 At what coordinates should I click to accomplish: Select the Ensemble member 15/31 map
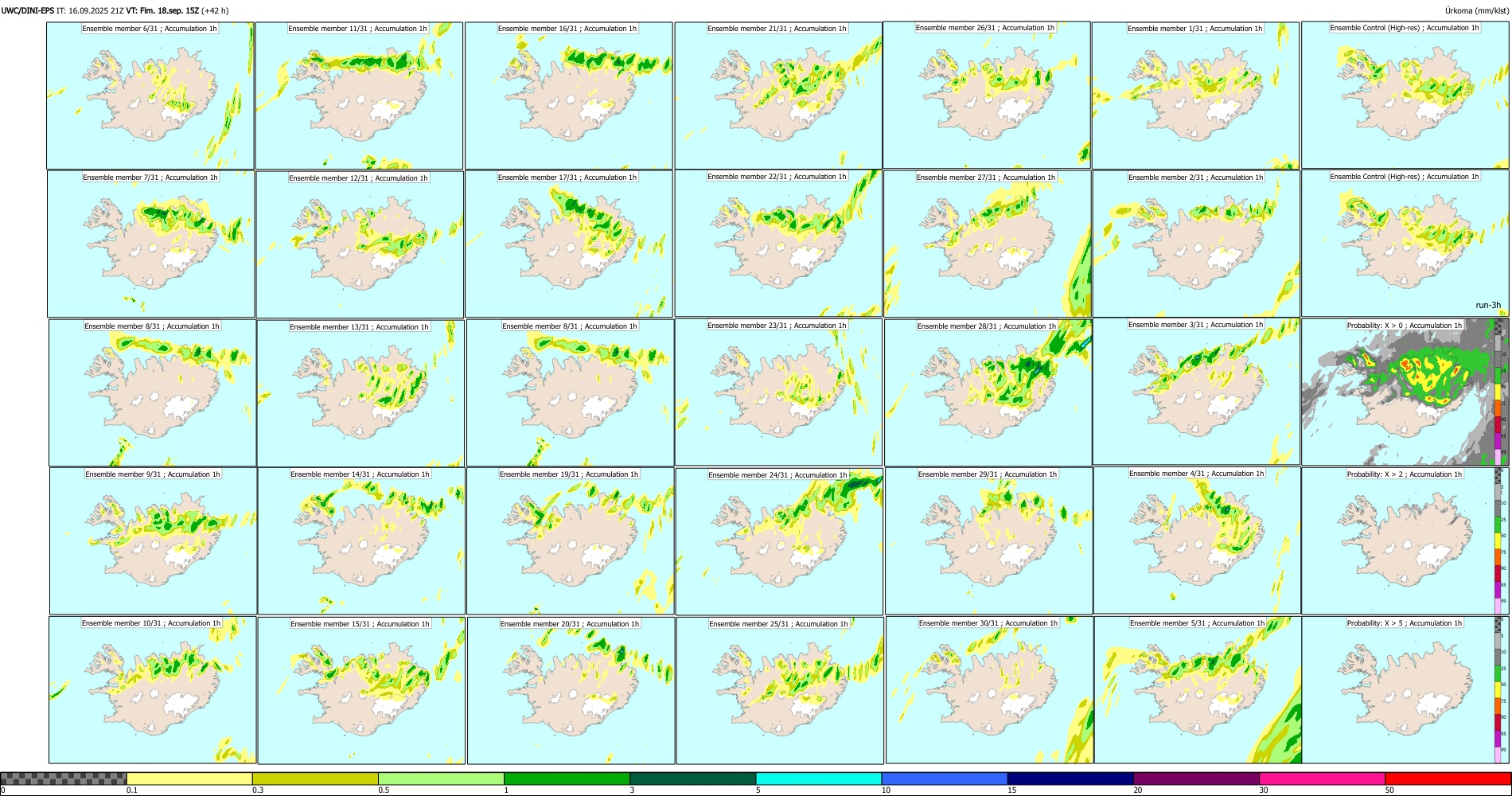tap(361, 691)
